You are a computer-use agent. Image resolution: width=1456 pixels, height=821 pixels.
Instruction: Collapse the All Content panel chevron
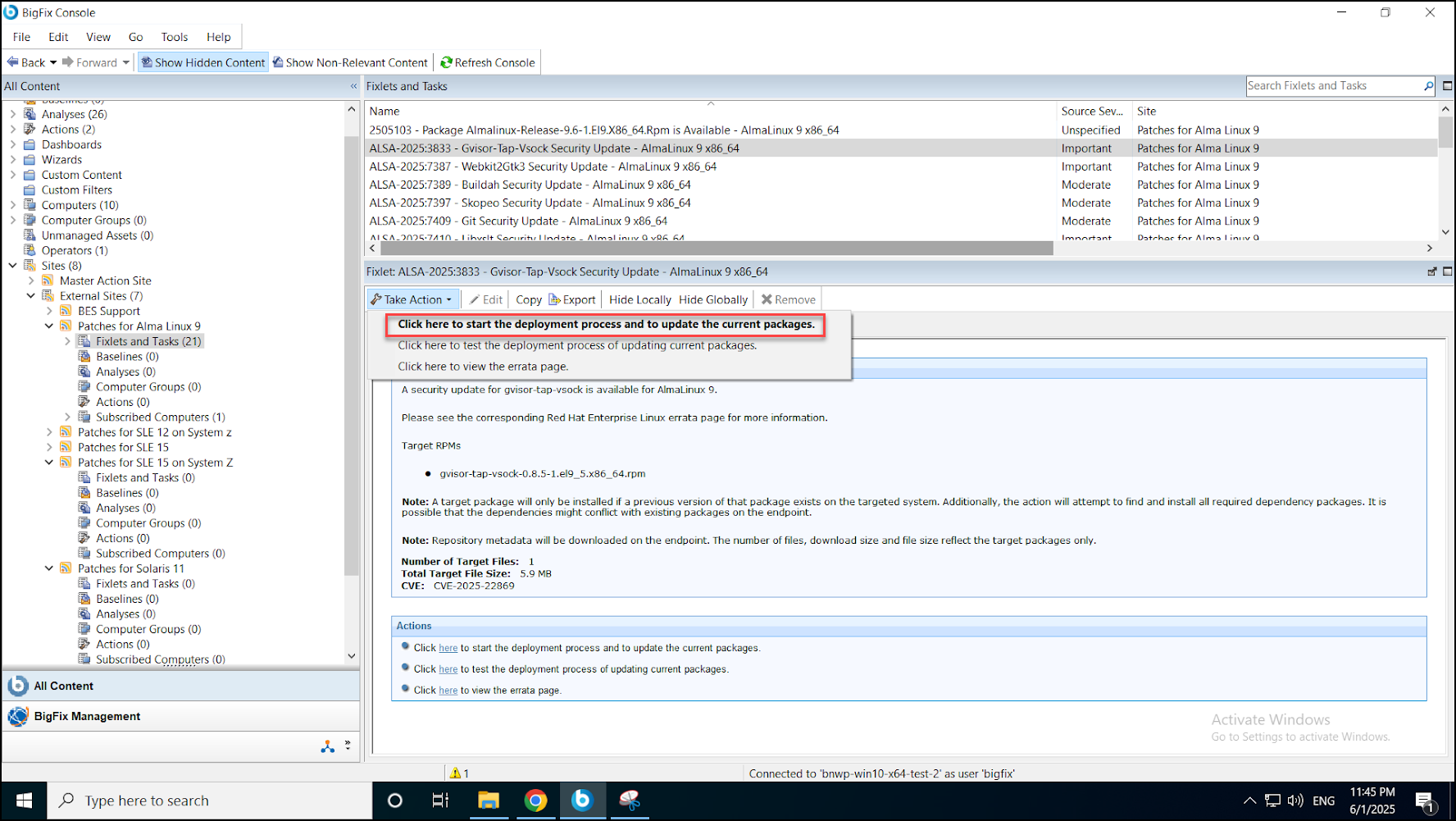tap(354, 86)
